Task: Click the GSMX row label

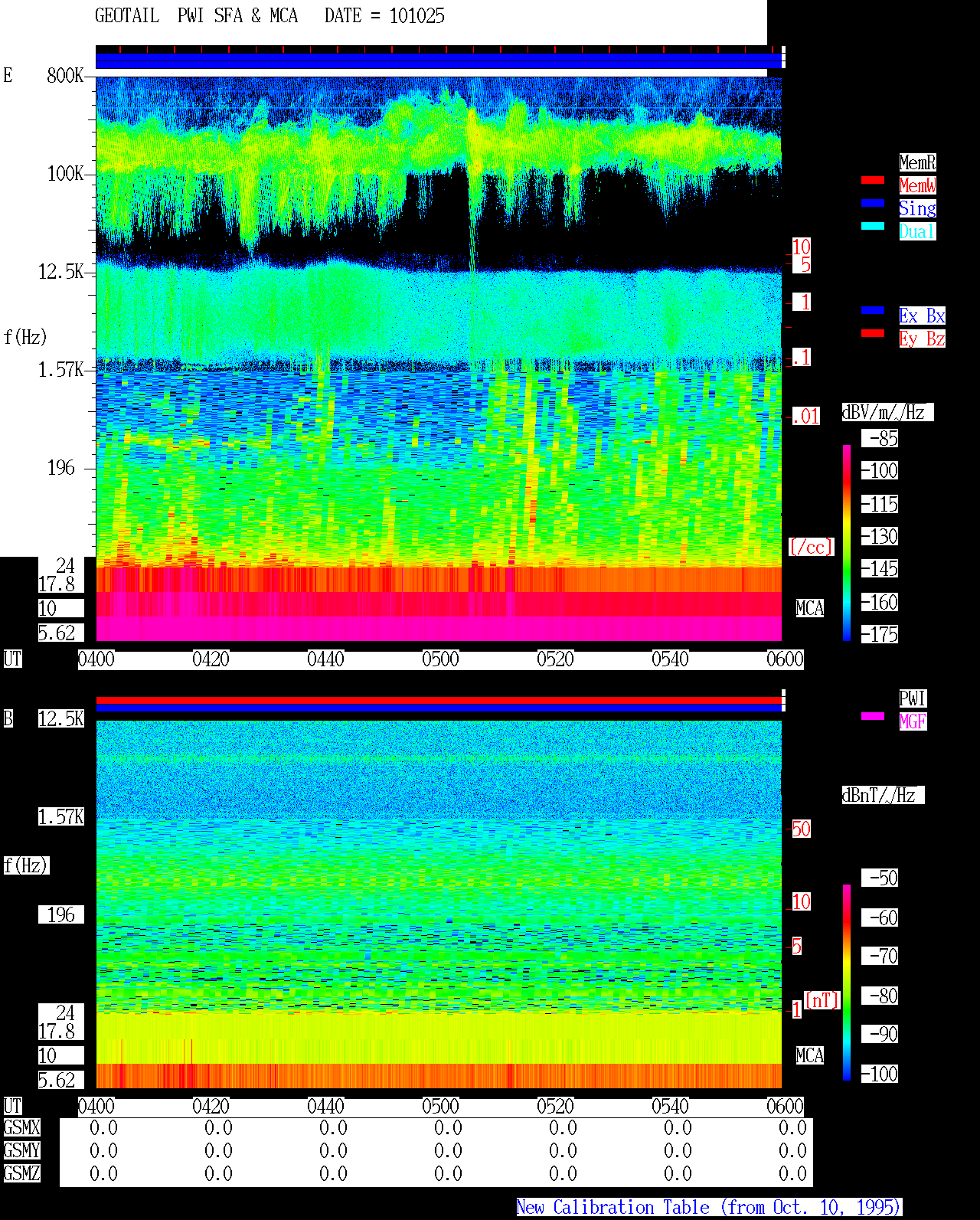Action: tap(21, 1127)
